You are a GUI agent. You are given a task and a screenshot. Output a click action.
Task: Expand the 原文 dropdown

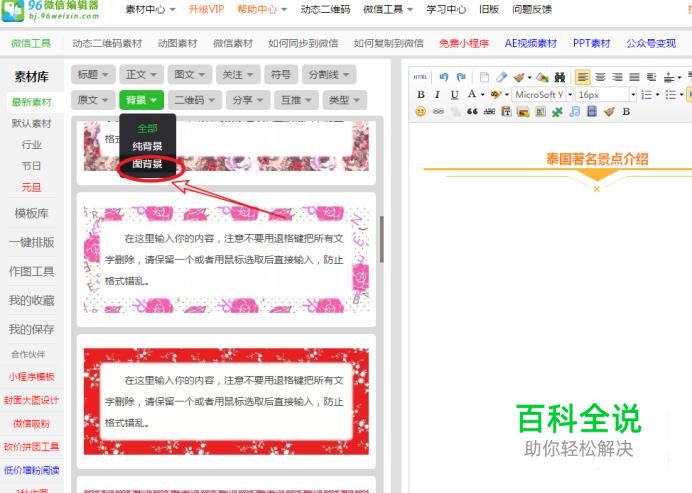coord(93,100)
